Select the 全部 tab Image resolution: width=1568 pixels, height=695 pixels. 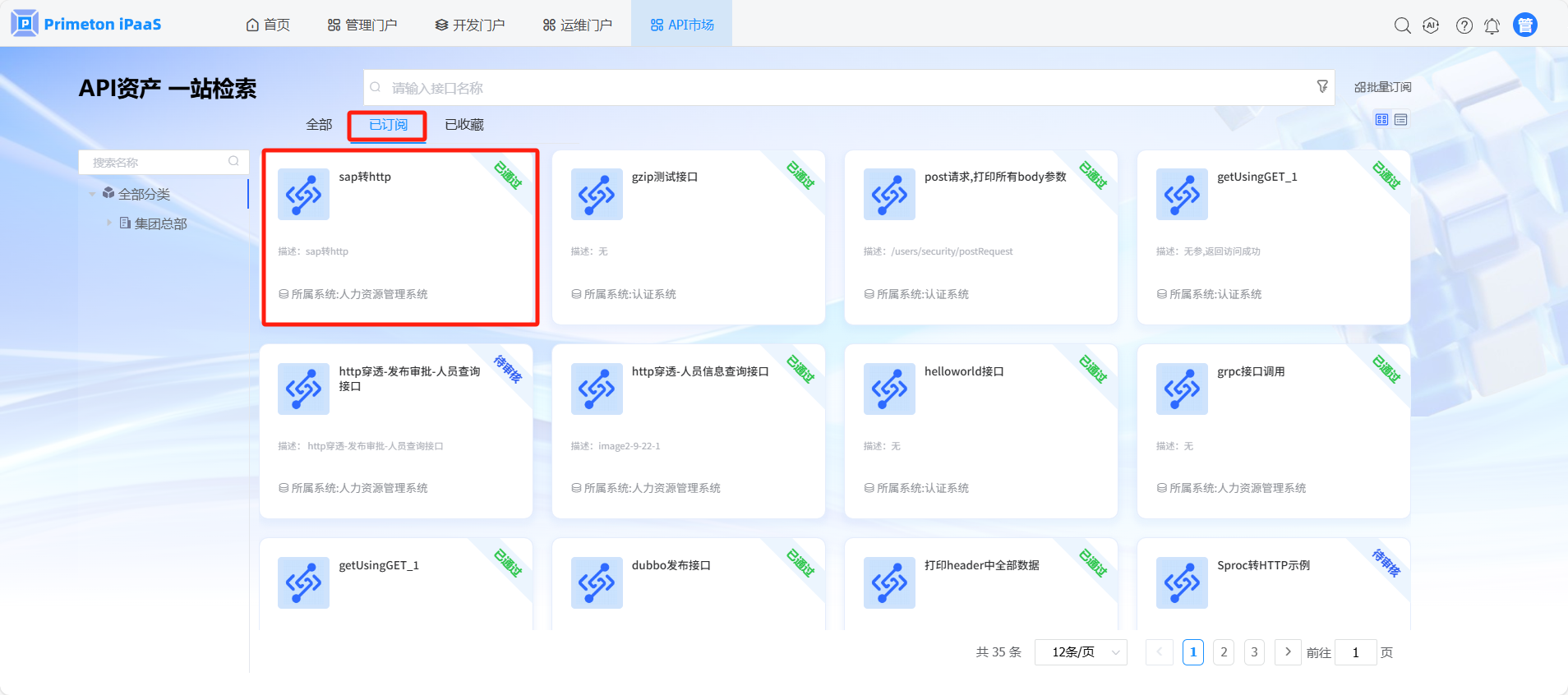pyautogui.click(x=319, y=125)
